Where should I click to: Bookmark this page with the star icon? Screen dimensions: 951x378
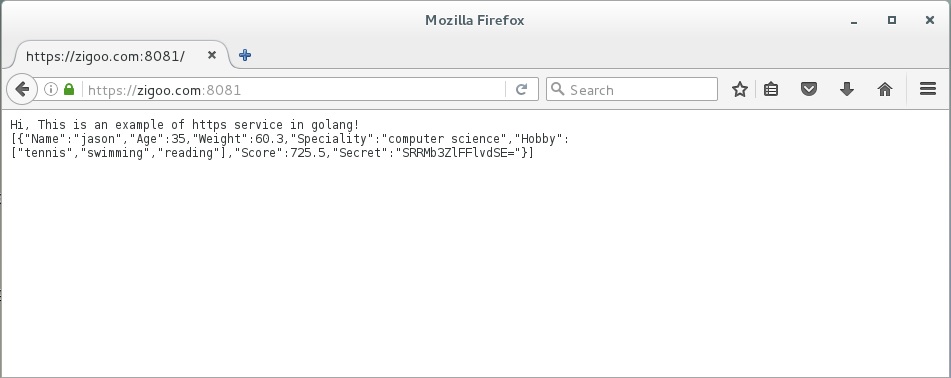click(x=739, y=90)
